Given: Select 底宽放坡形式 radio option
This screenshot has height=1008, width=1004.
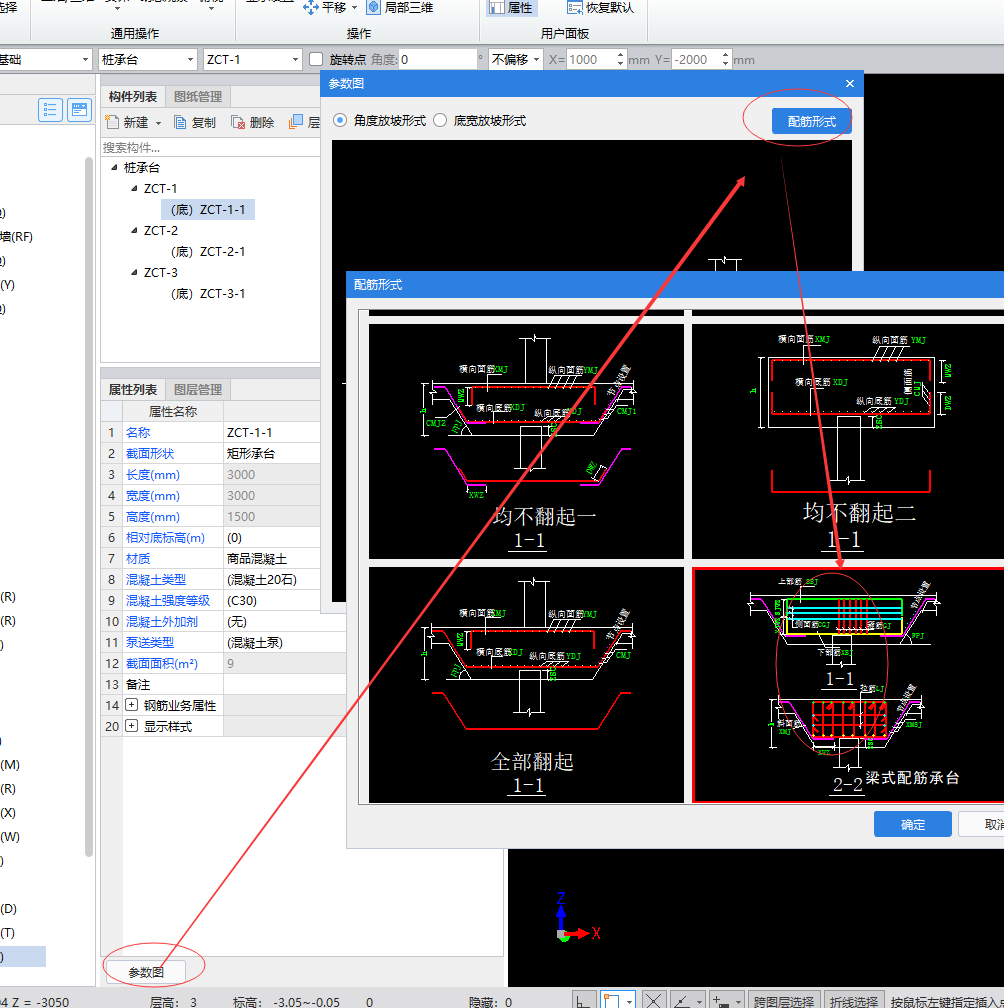Looking at the screenshot, I should tap(440, 120).
